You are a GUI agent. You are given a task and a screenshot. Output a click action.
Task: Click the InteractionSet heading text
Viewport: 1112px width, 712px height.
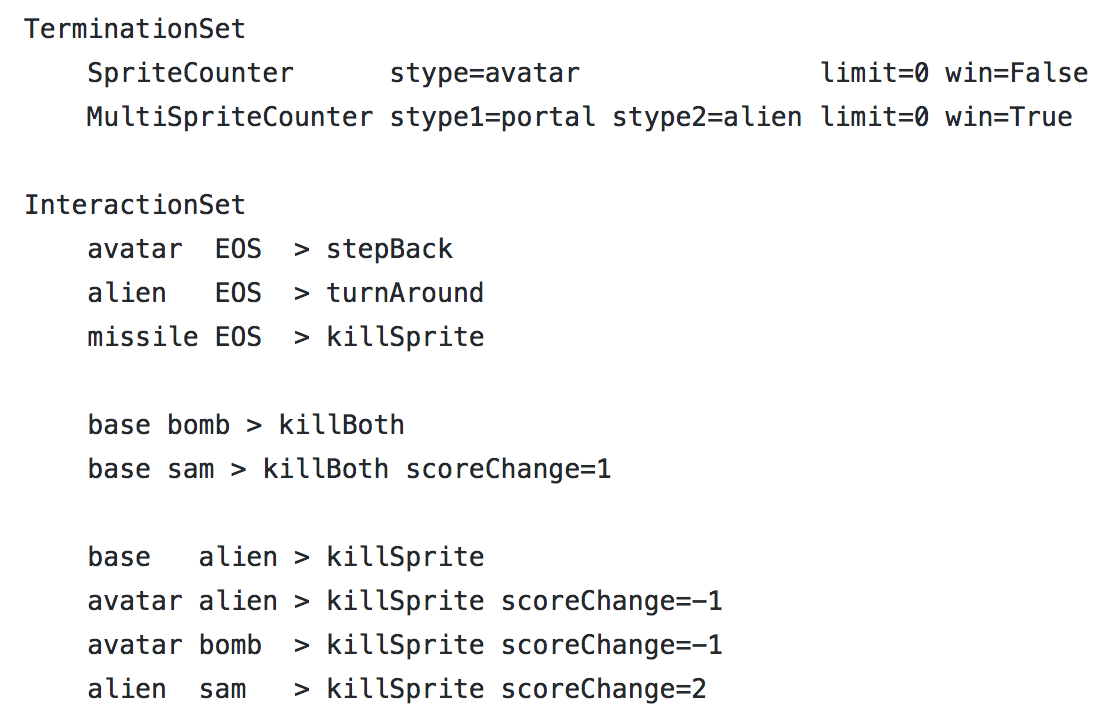[135, 205]
